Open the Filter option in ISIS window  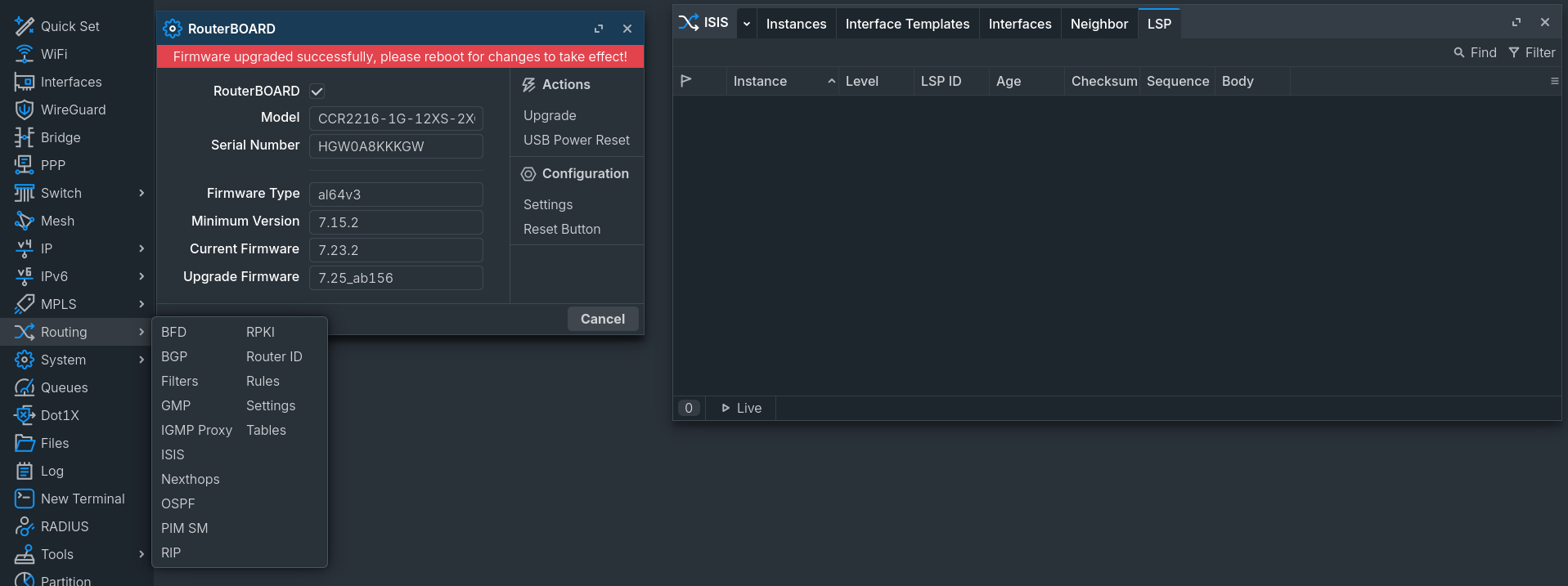pos(1532,52)
